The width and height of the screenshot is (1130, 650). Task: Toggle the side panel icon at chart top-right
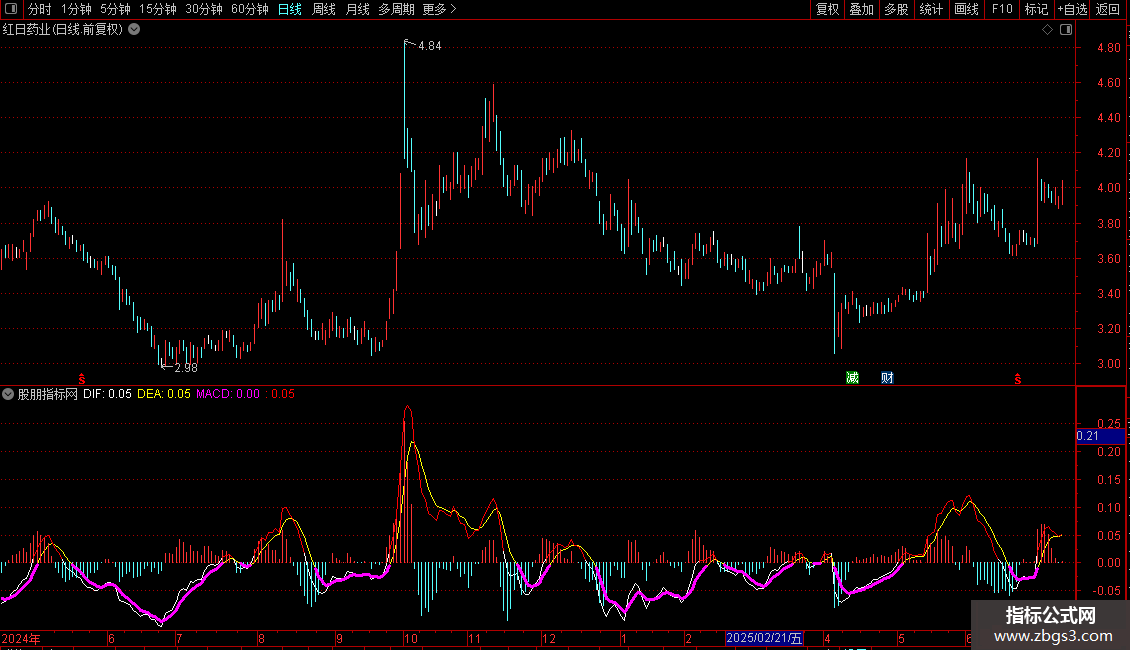1066,30
